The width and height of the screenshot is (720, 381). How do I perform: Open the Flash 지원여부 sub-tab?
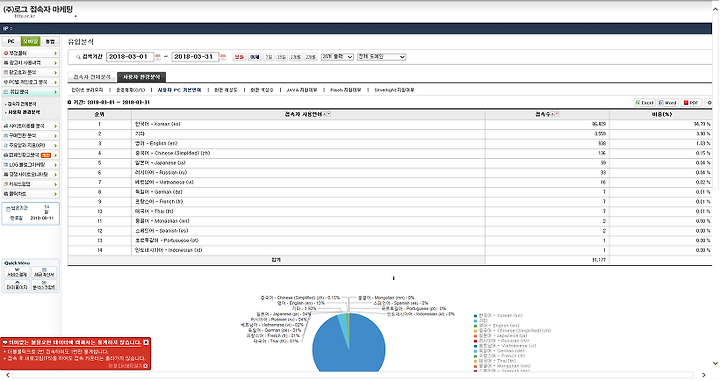point(346,90)
